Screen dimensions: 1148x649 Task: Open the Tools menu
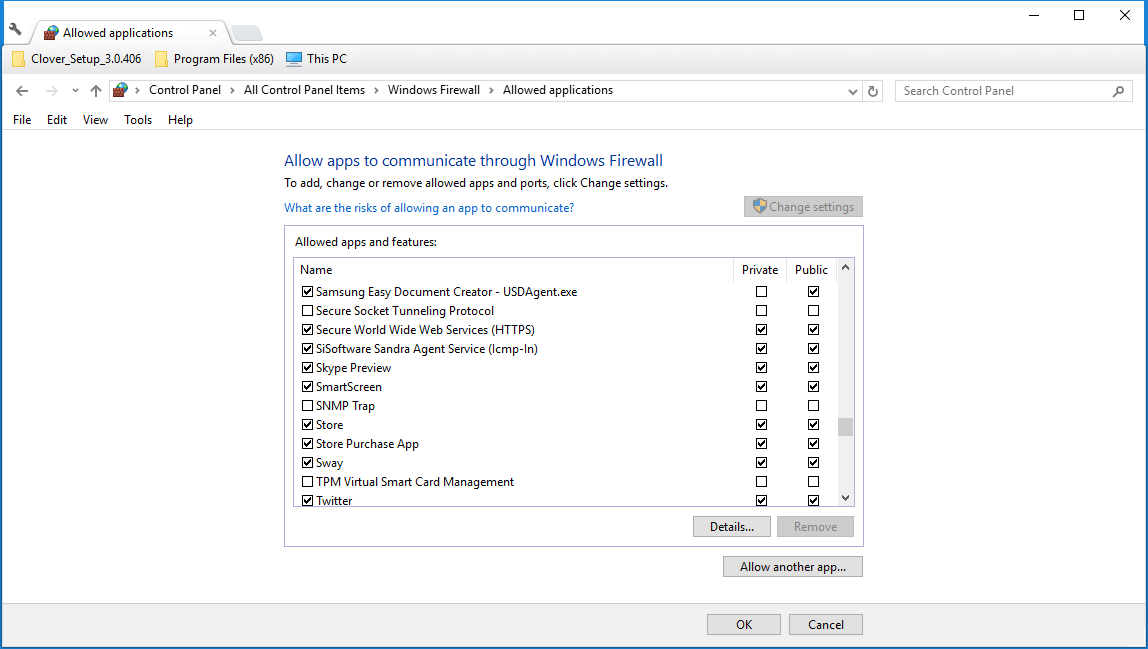click(138, 120)
